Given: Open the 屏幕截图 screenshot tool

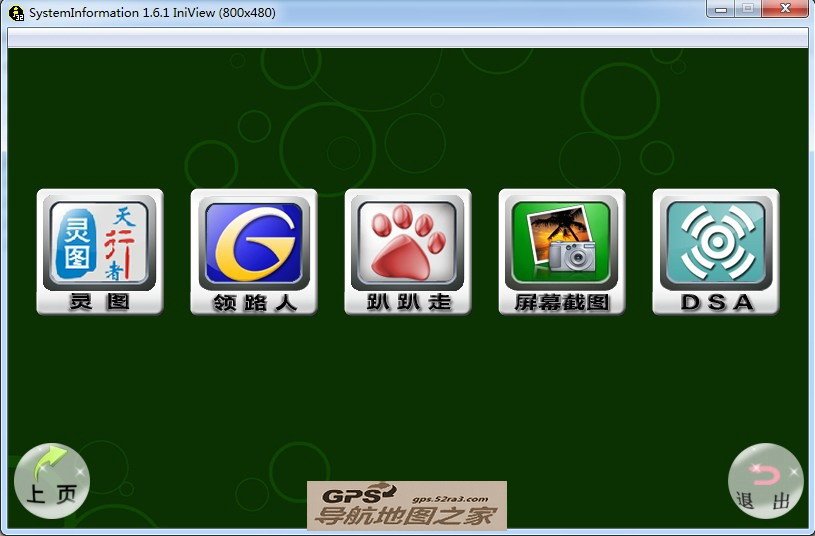Looking at the screenshot, I should pyautogui.click(x=562, y=252).
